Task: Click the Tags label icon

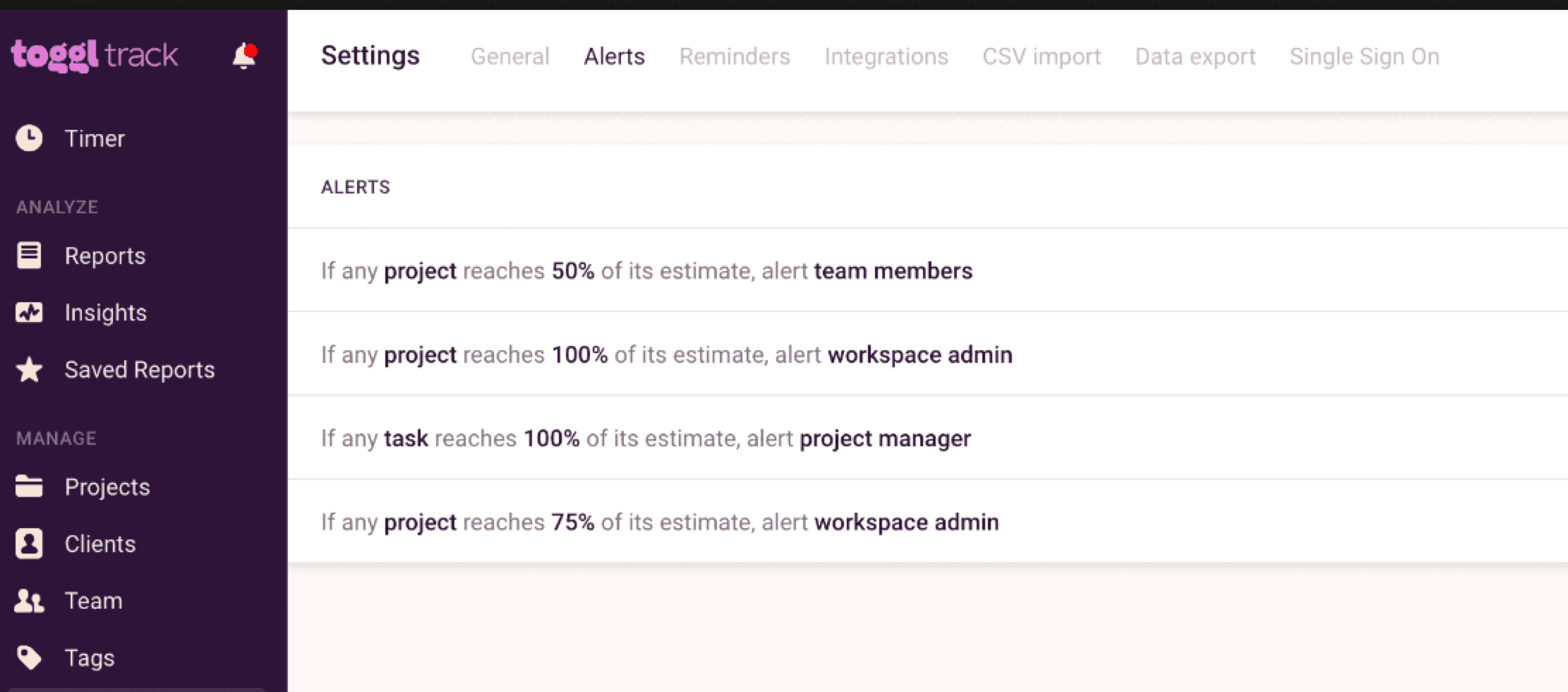Action: pyautogui.click(x=30, y=657)
